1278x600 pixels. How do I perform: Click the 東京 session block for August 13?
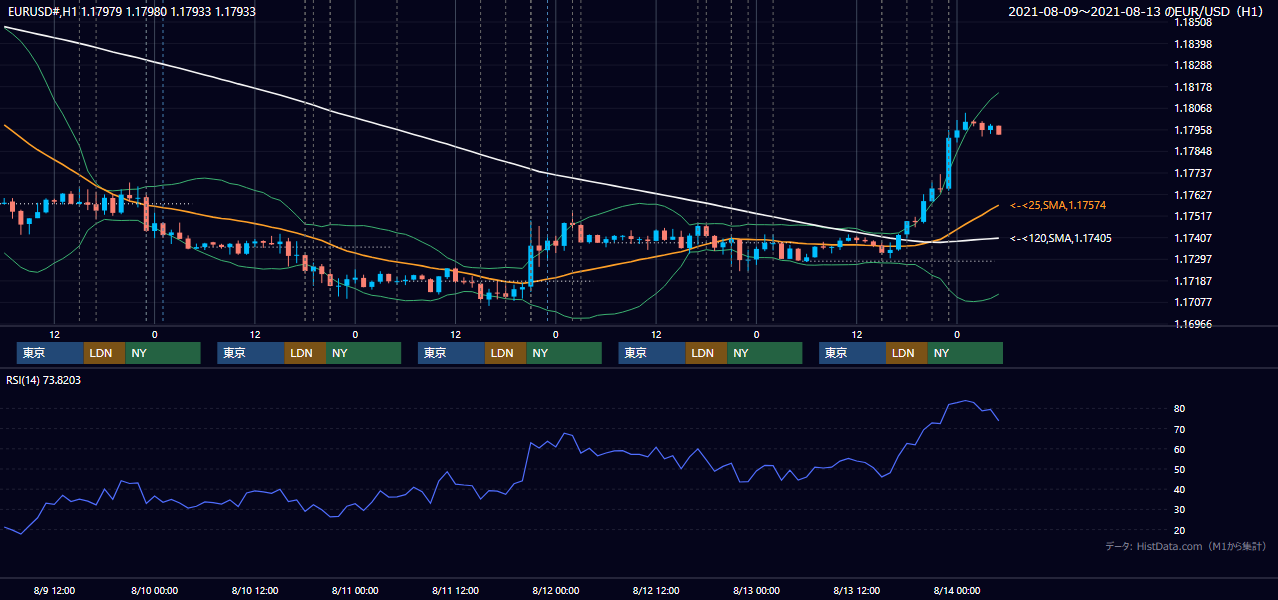pos(852,353)
